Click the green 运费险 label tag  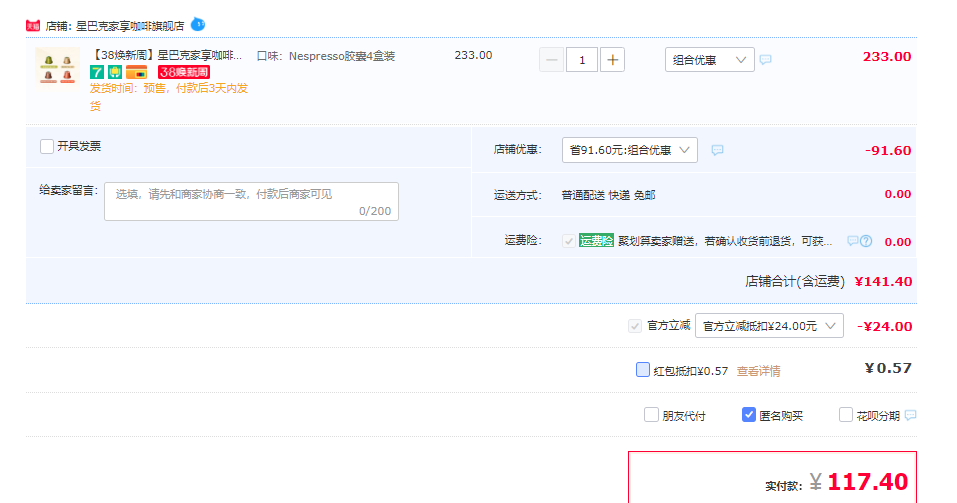click(x=596, y=241)
